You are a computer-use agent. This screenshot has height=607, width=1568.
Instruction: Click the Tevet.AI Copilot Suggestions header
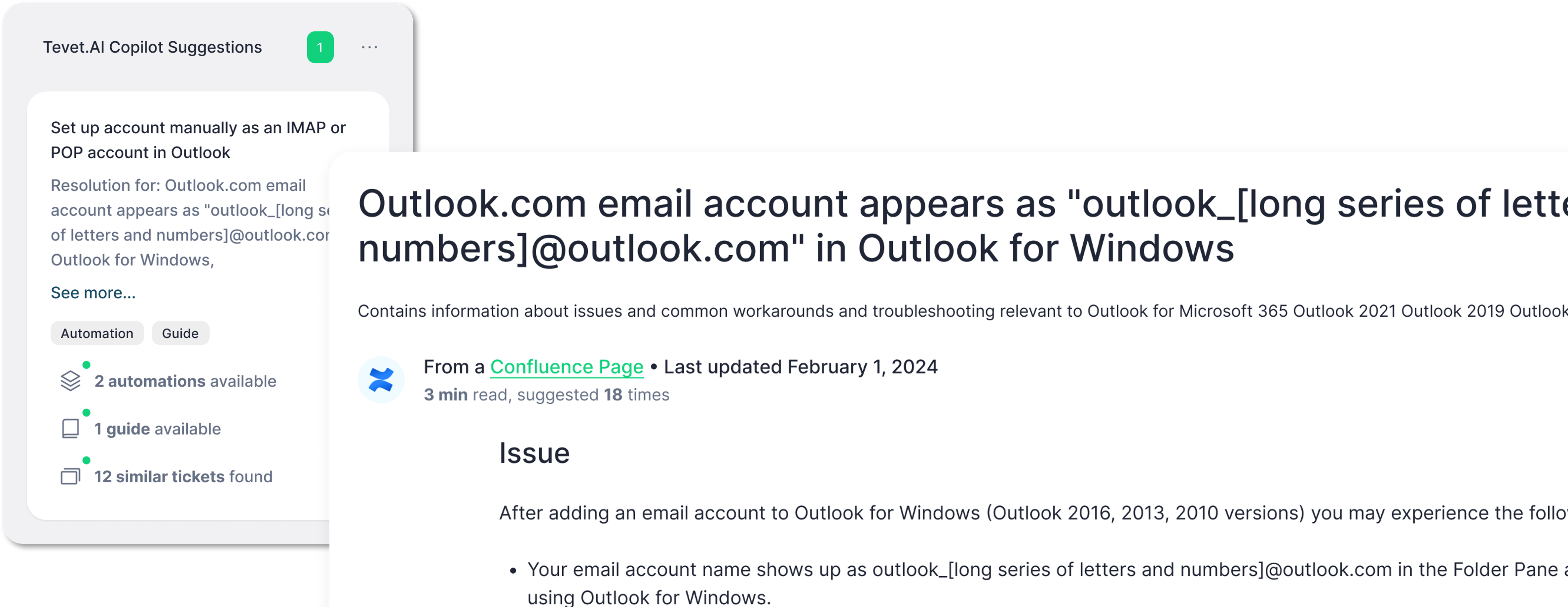152,48
